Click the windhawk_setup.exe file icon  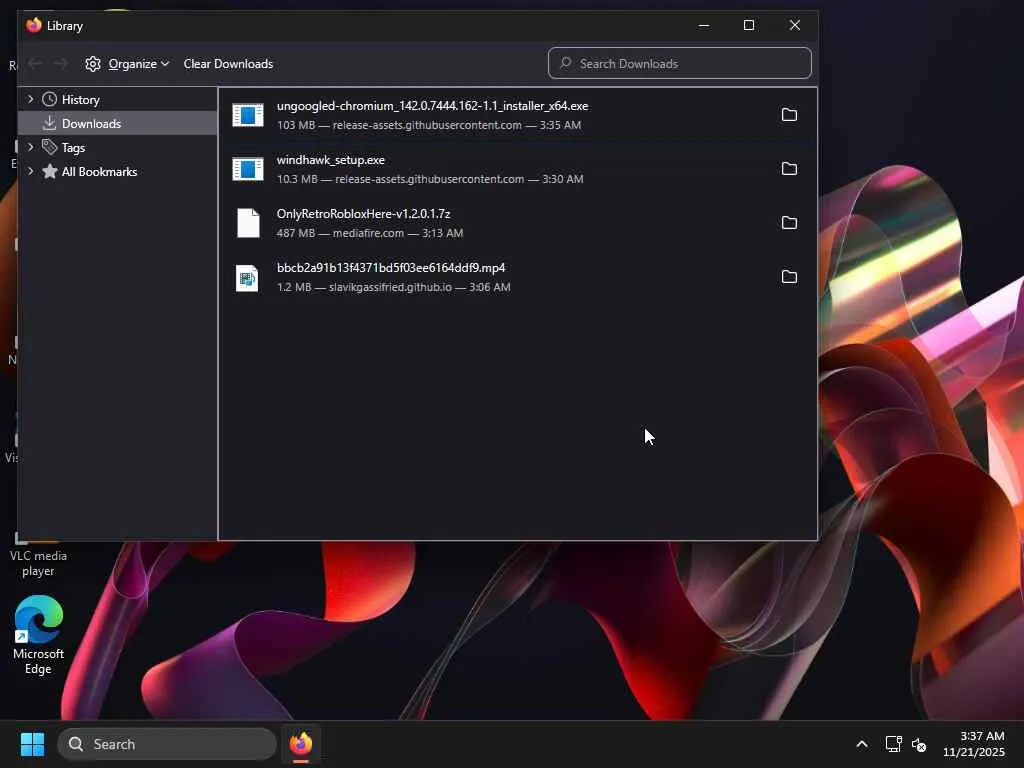248,169
